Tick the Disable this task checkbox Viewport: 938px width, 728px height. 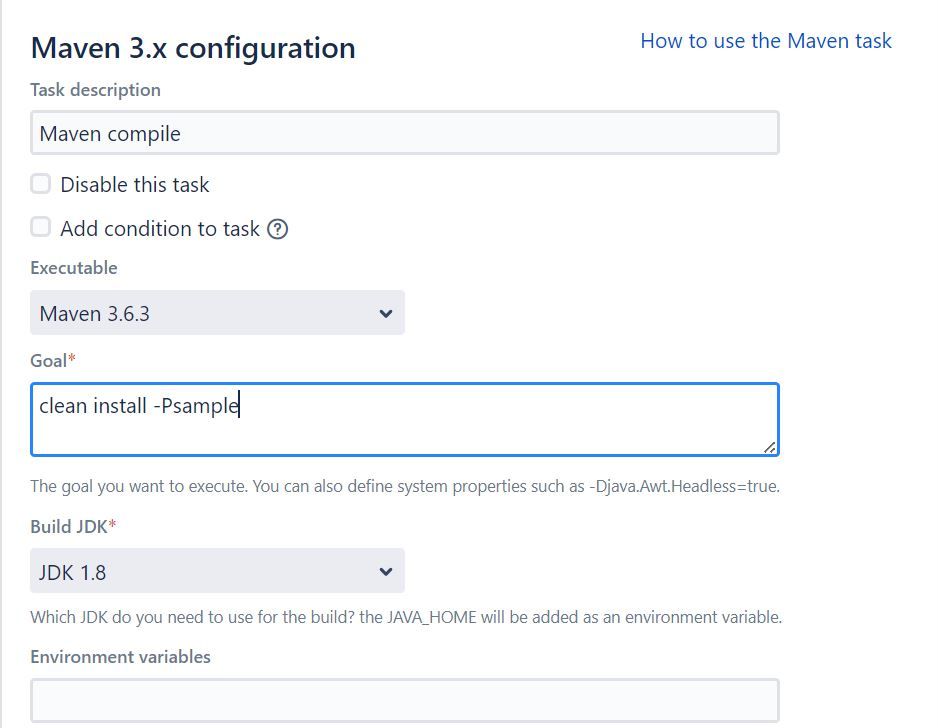pos(41,184)
